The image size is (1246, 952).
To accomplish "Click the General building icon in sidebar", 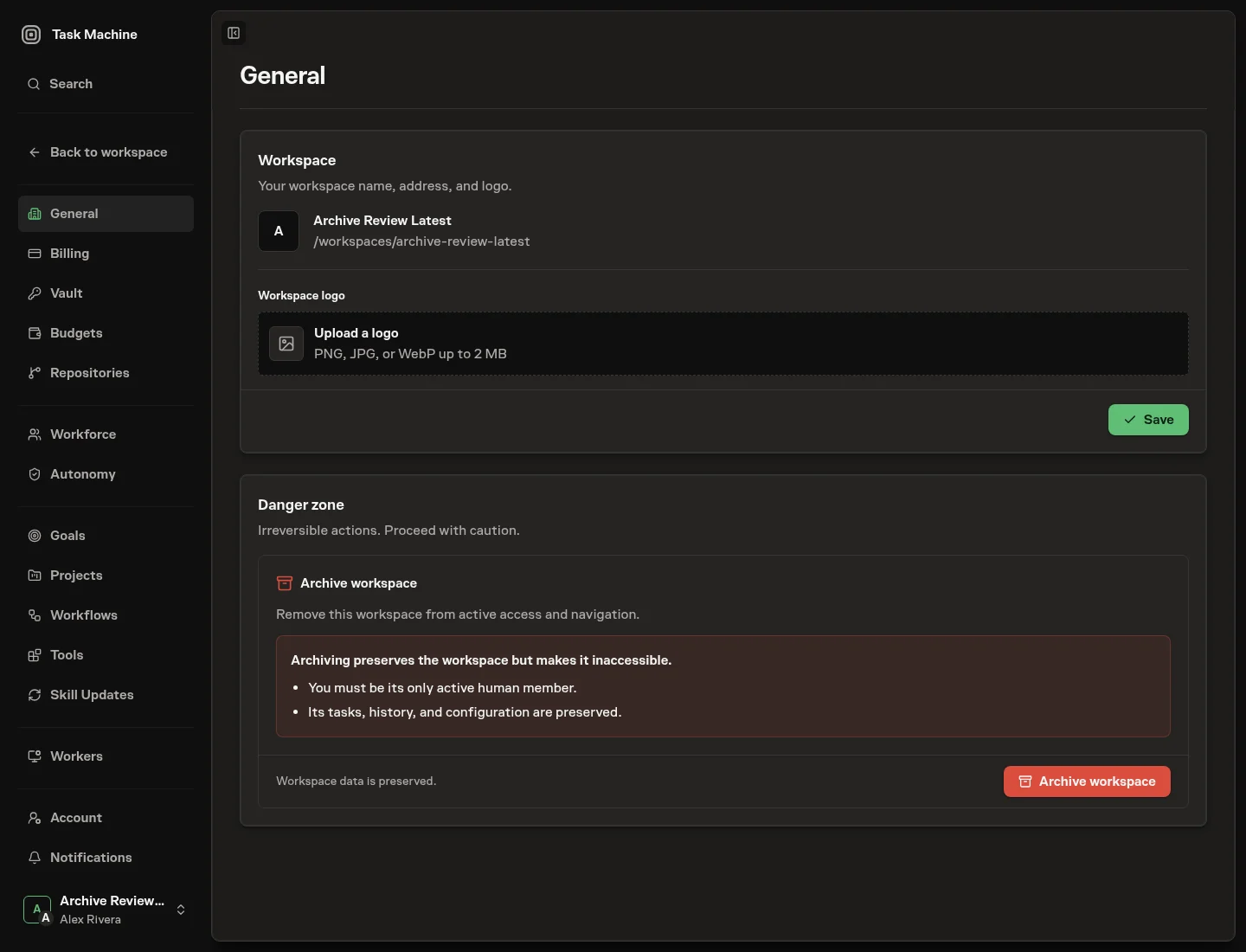I will (35, 214).
